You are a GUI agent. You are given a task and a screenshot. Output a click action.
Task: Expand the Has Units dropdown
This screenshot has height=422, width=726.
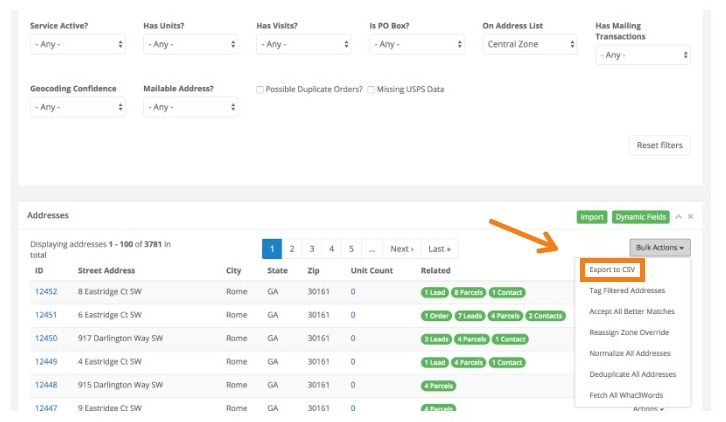[x=190, y=44]
